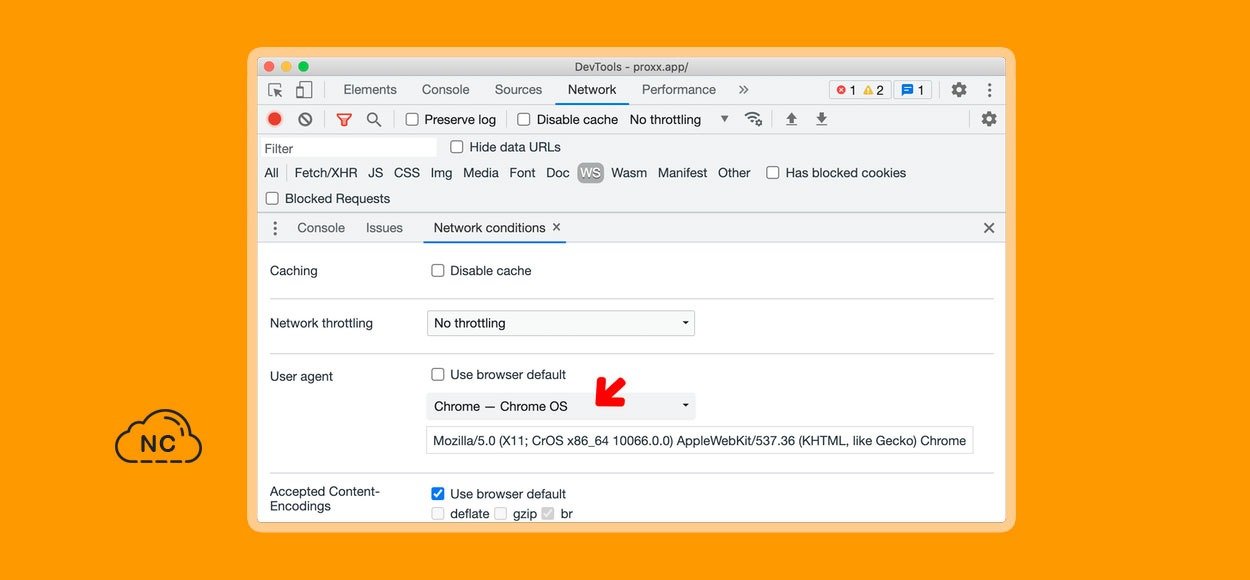Uncheck Accepted Content-Encodings Use browser default
This screenshot has width=1250, height=580.
438,494
